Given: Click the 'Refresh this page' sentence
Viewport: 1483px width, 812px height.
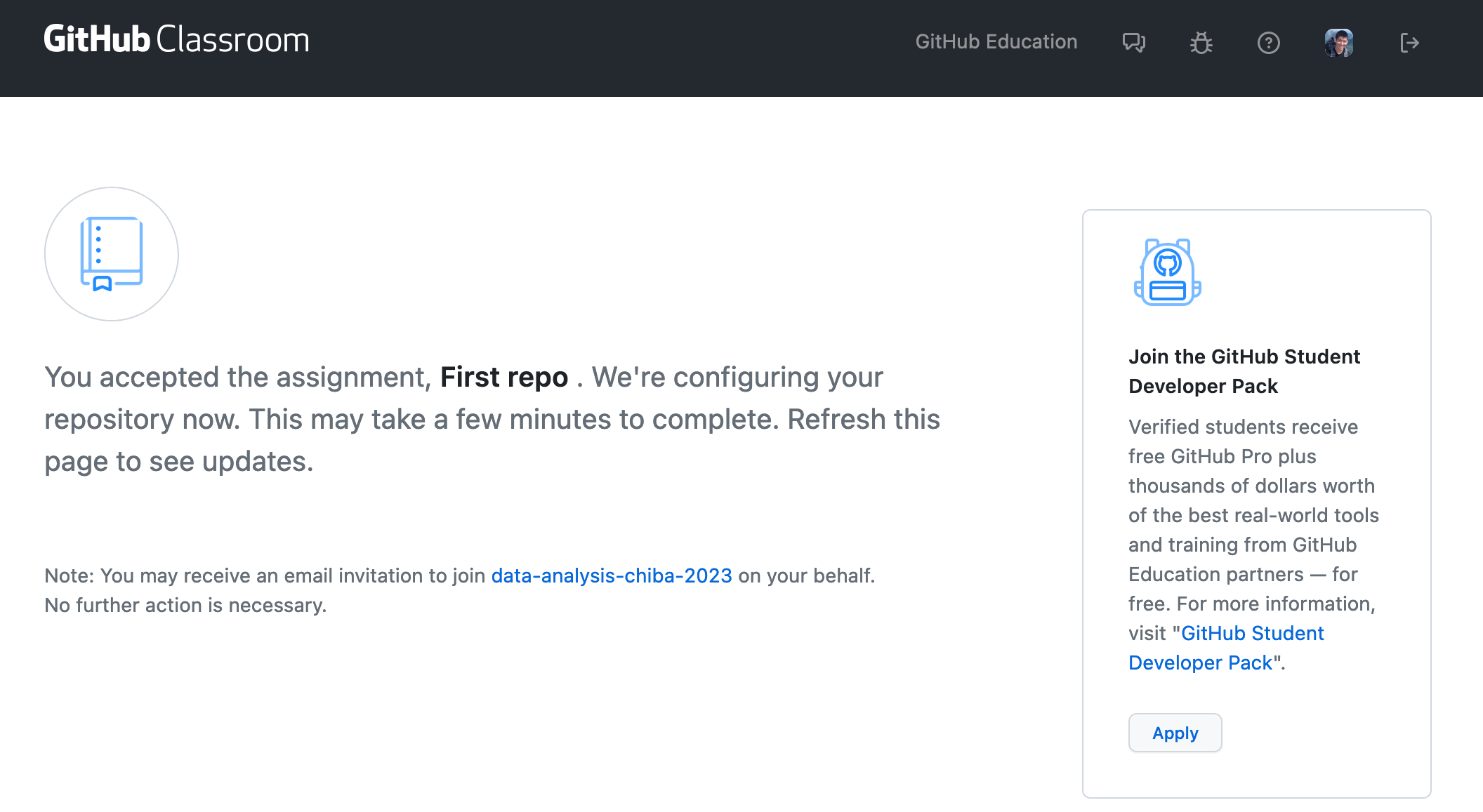Looking at the screenshot, I should tap(863, 420).
